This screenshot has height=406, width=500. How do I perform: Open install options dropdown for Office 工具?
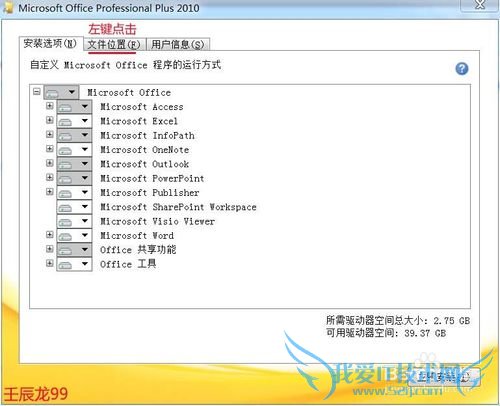[74, 264]
